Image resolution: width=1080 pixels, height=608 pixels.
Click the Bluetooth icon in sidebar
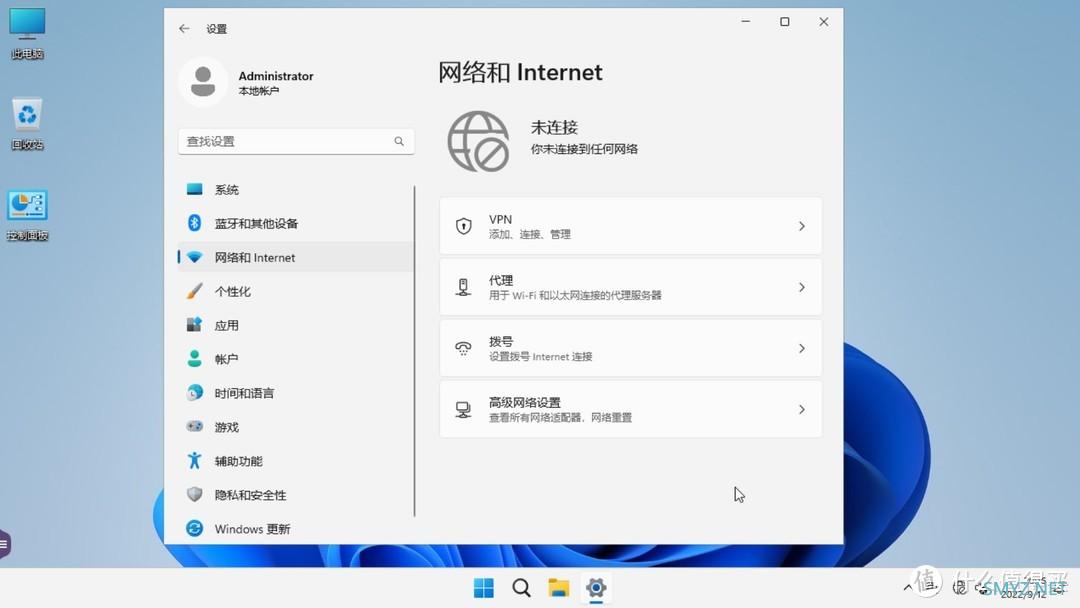coord(194,222)
